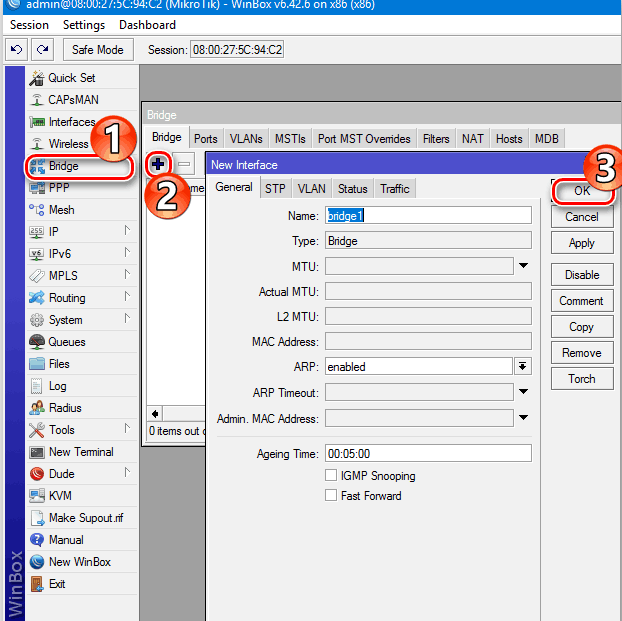Image resolution: width=622 pixels, height=621 pixels.
Task: Enable the IGMP Snooping checkbox
Action: pyautogui.click(x=332, y=476)
